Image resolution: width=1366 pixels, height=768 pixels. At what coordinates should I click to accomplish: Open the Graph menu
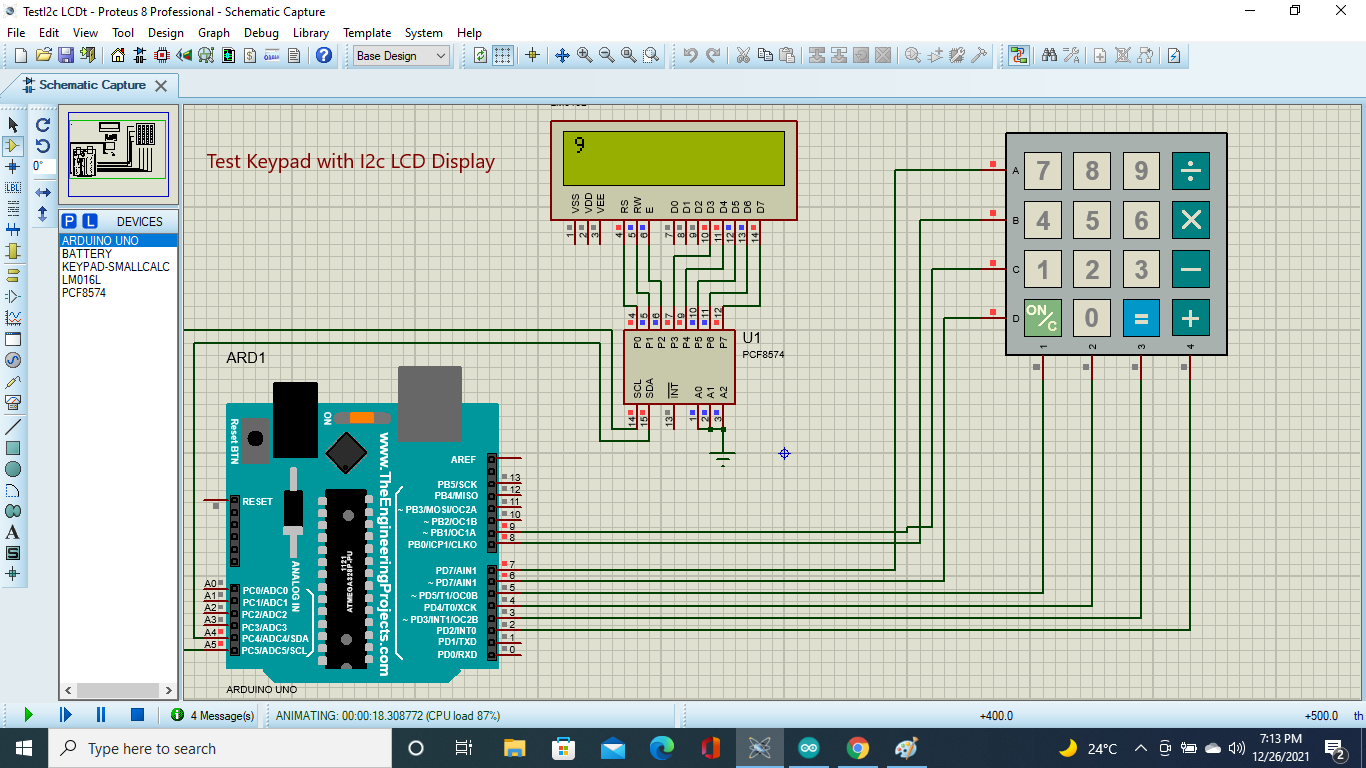point(214,33)
